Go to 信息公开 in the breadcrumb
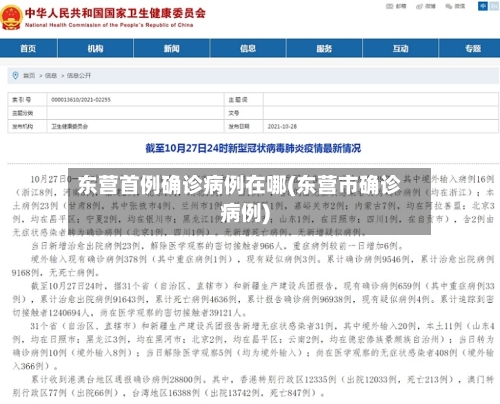The image size is (500, 404). pyautogui.click(x=79, y=76)
